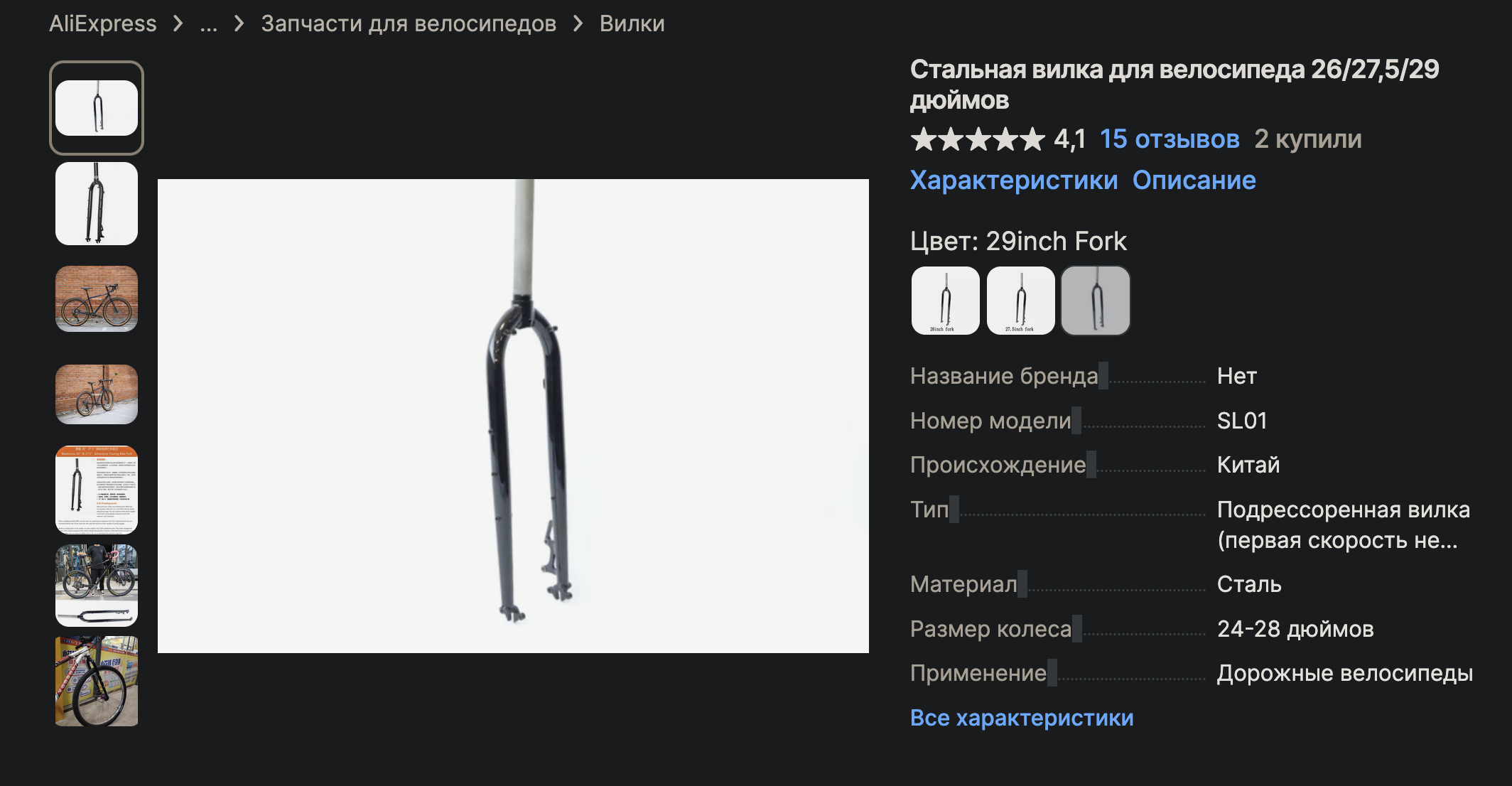Choose the selected 29inch Fork swatch
1512x786 pixels.
(1096, 301)
